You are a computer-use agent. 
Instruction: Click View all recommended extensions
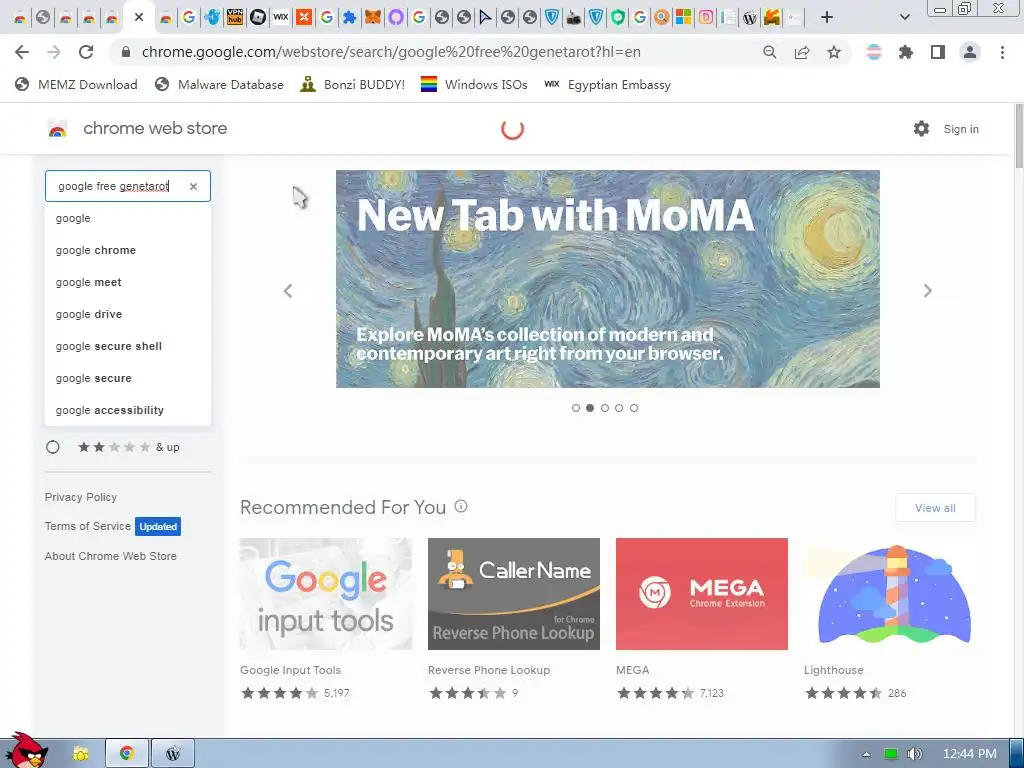pos(935,507)
